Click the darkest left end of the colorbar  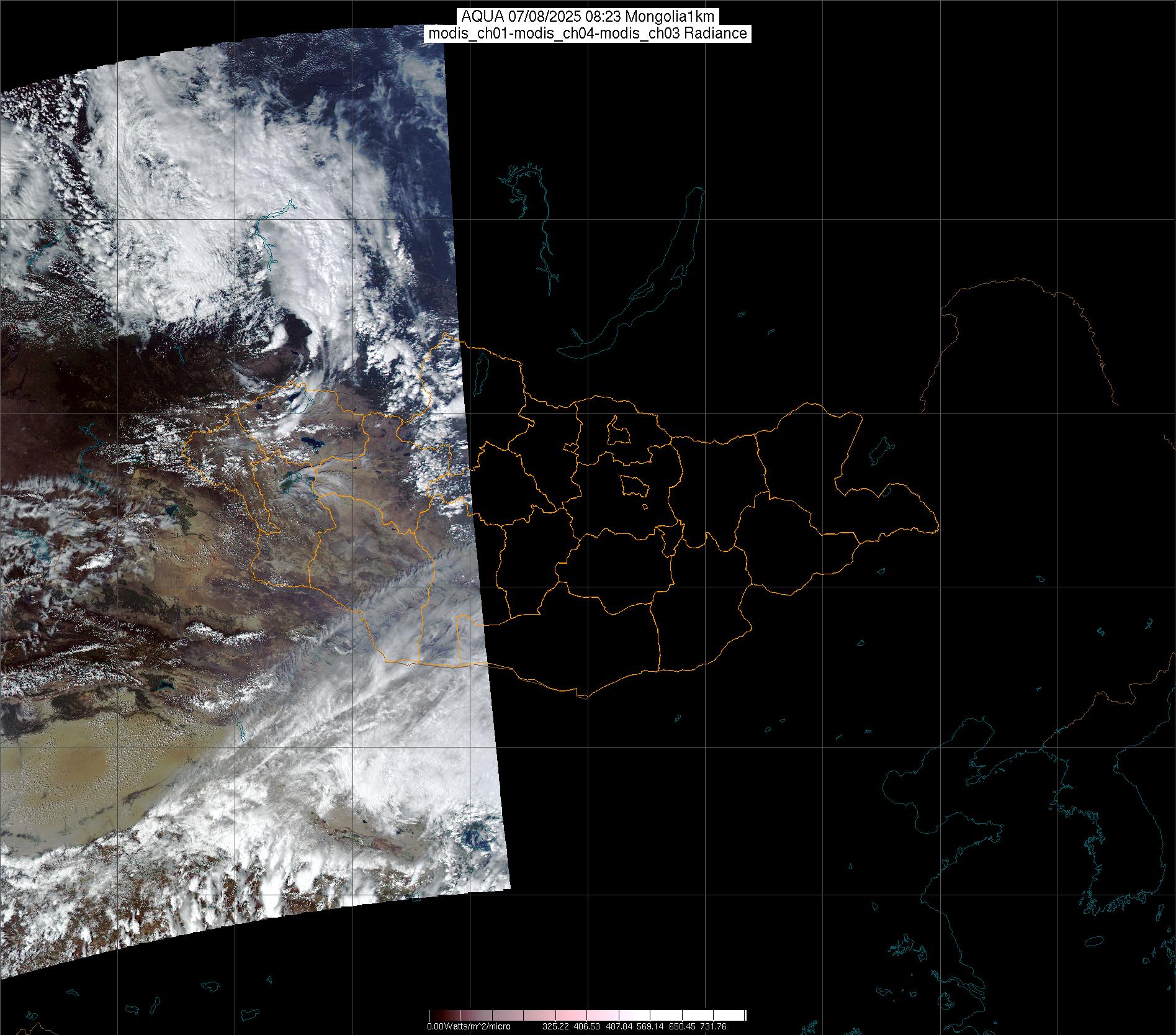pyautogui.click(x=433, y=1015)
